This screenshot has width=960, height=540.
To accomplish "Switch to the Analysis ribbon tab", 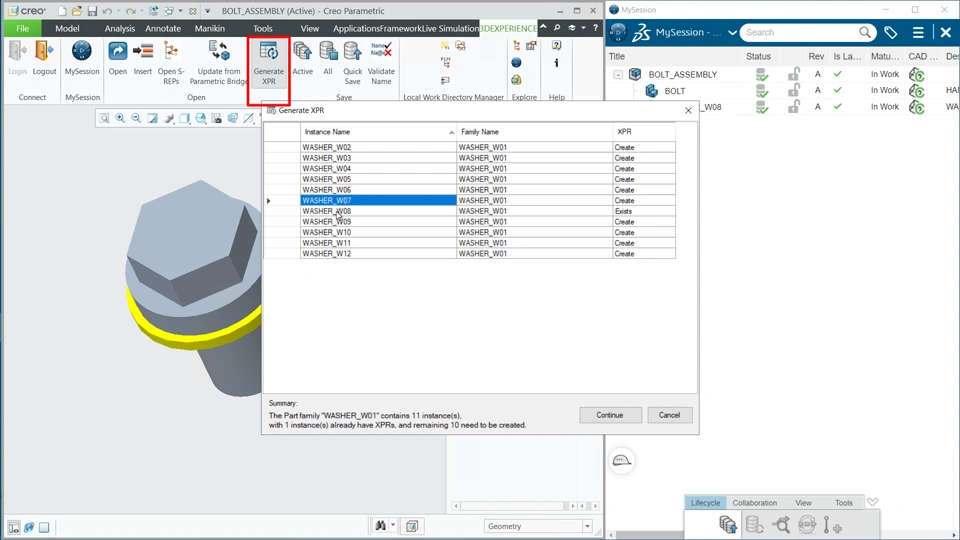I will pyautogui.click(x=119, y=28).
